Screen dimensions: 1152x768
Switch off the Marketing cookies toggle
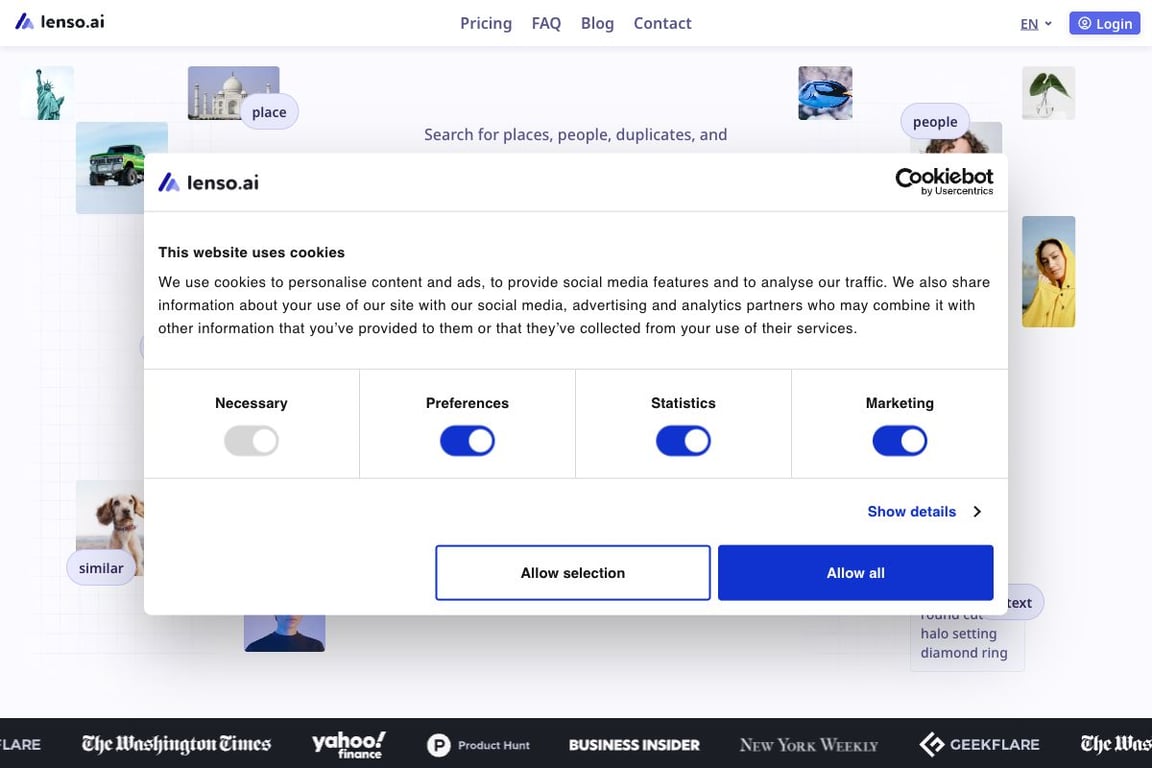(899, 441)
